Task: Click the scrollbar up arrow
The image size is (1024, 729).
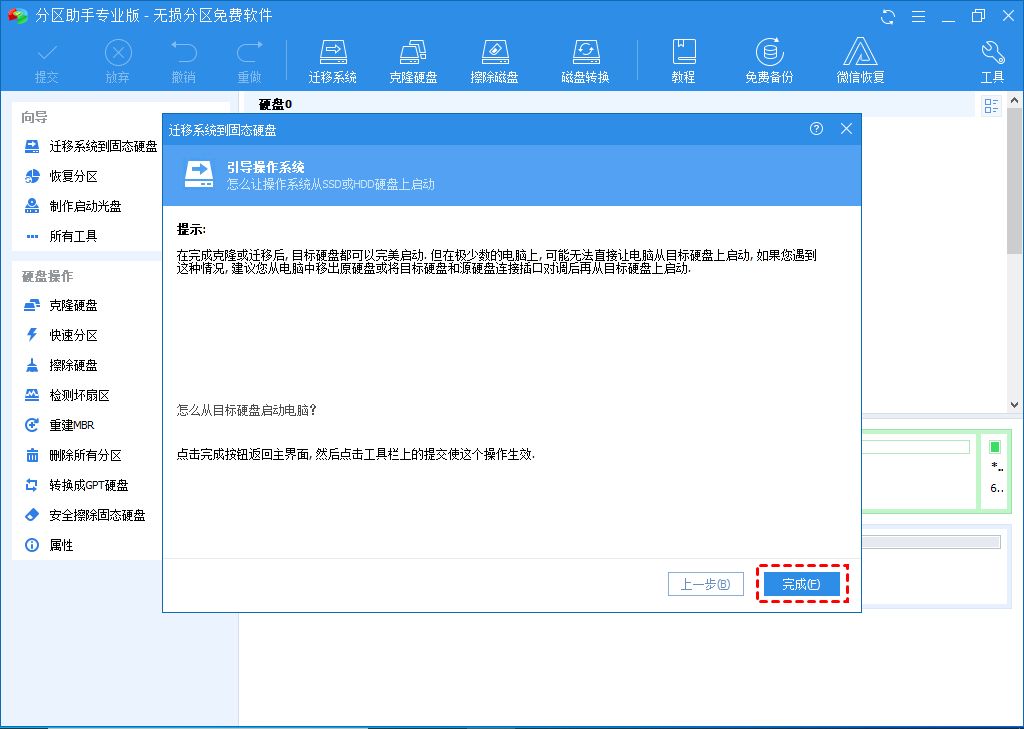Action: click(x=1015, y=101)
